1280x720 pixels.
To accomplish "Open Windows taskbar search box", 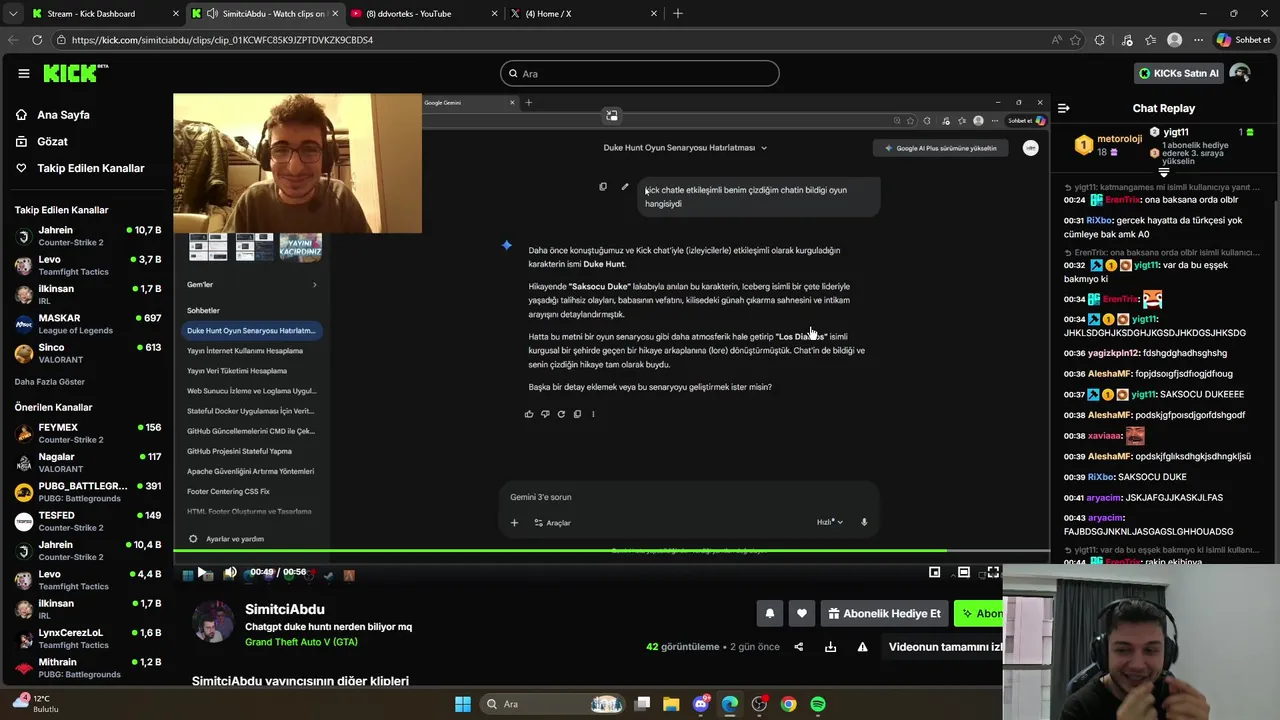I will (552, 704).
